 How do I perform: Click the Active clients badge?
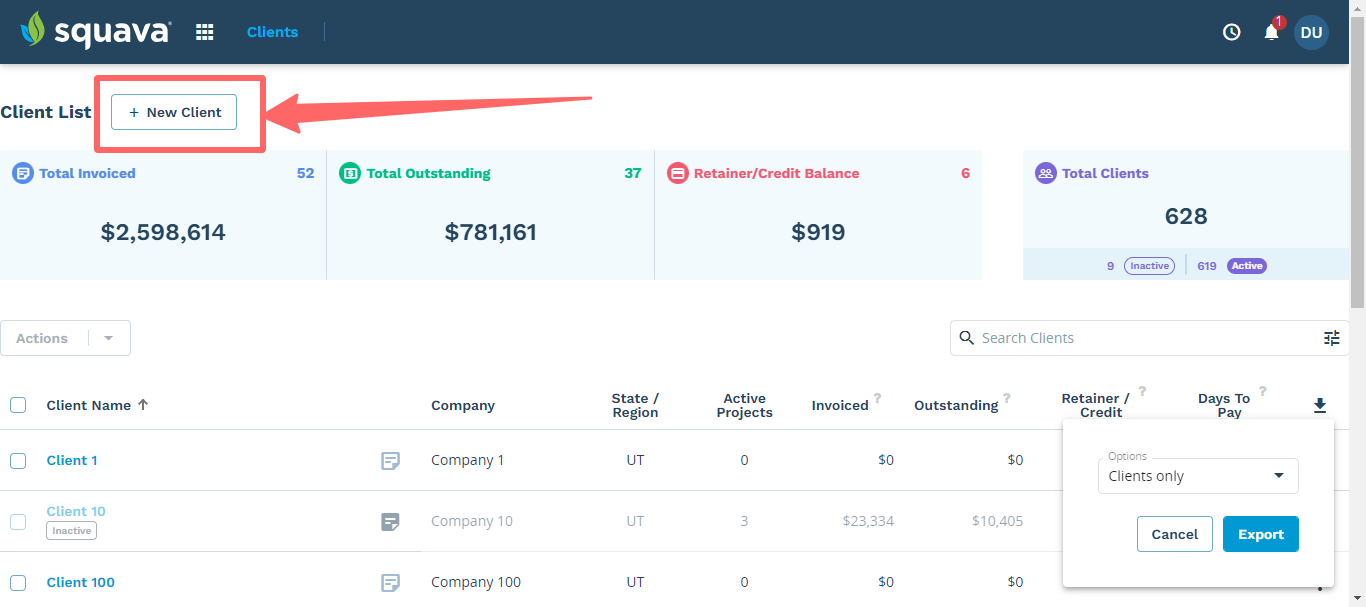coord(1247,265)
